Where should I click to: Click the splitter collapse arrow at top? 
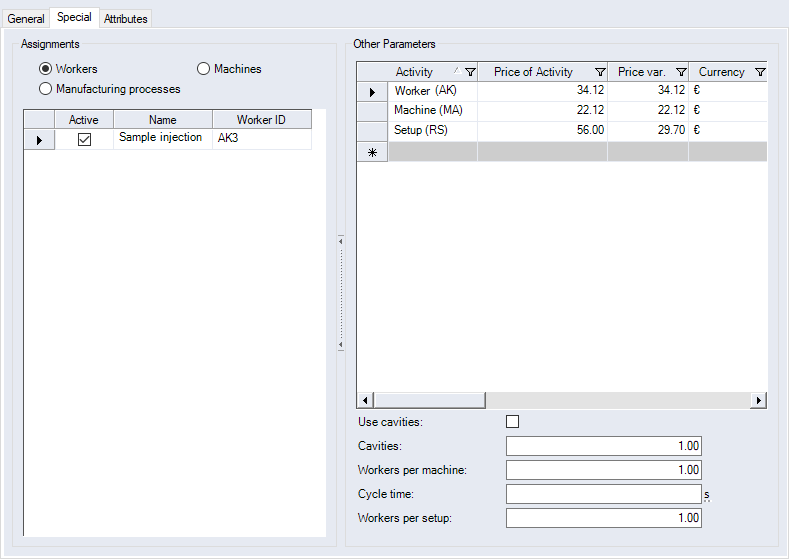pos(341,241)
